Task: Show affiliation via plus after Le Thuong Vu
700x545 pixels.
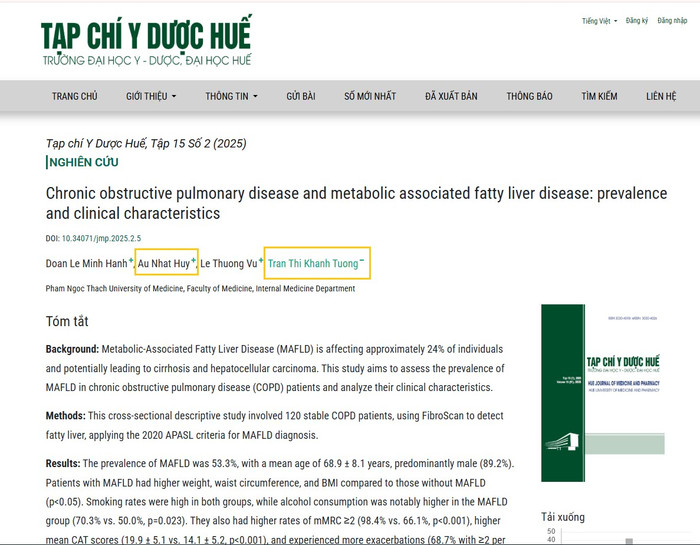Action: pos(261,261)
